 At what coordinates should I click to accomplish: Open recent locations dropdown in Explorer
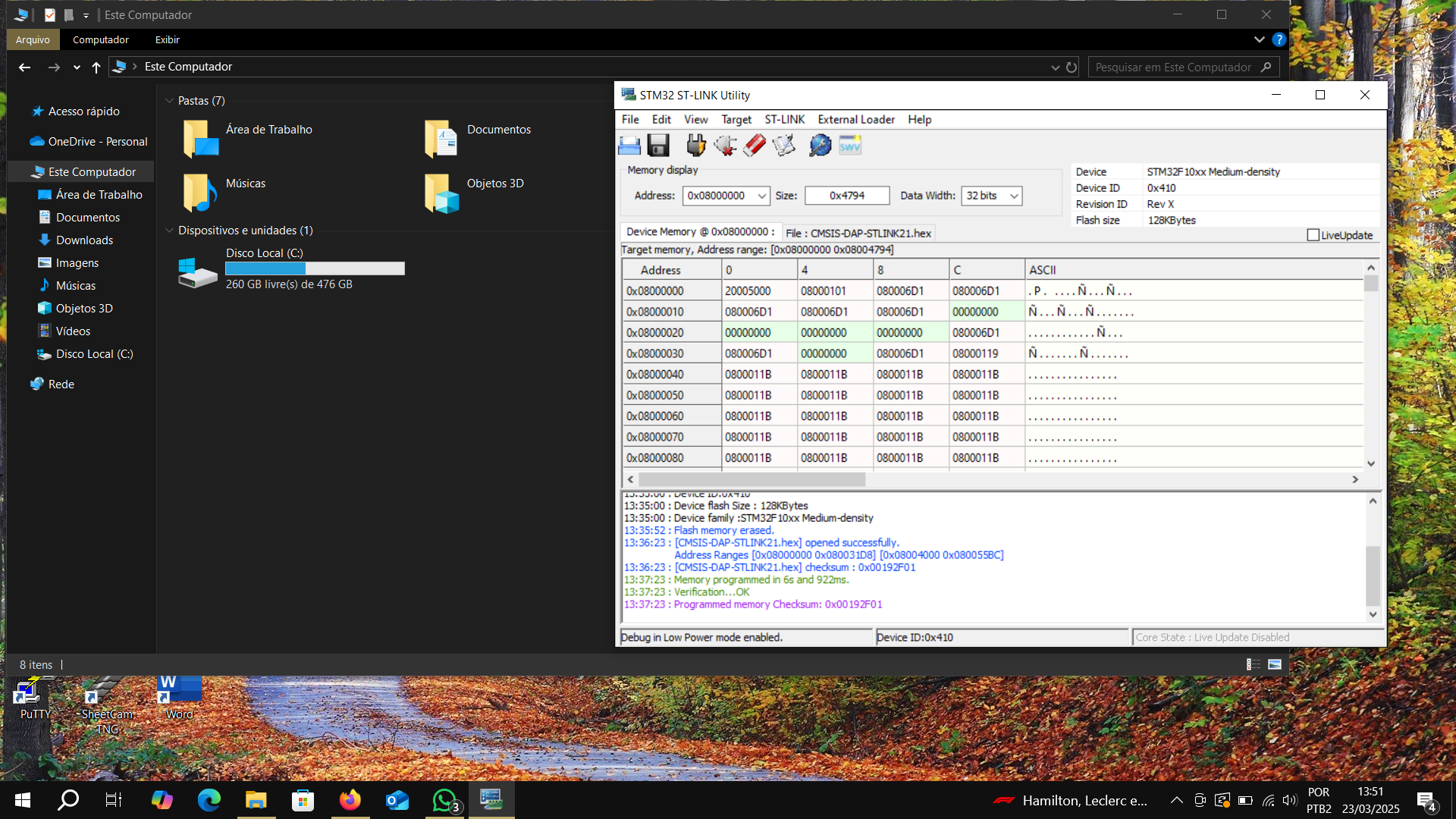77,67
